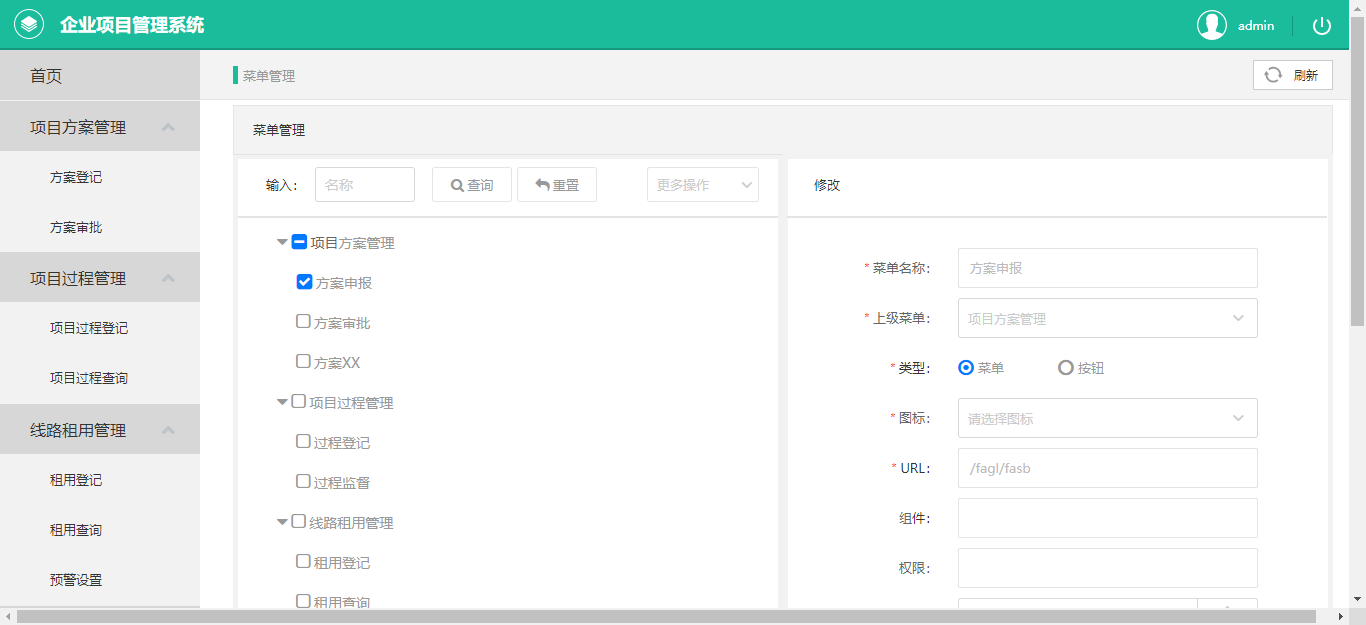1366x625 pixels.
Task: Focus the URL input field
Action: [x=1108, y=468]
